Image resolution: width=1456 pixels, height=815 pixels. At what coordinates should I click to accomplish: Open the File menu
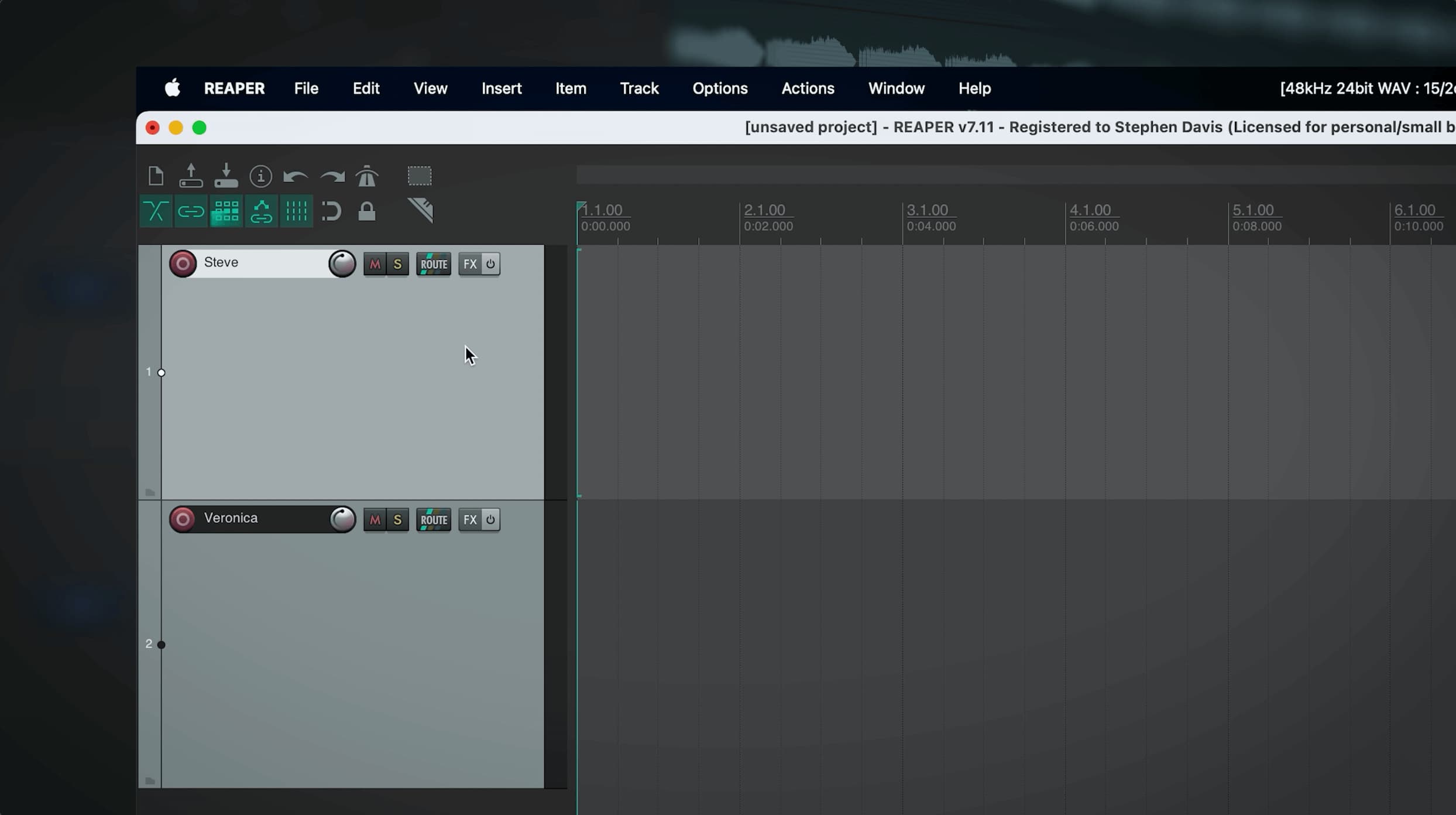tap(306, 88)
